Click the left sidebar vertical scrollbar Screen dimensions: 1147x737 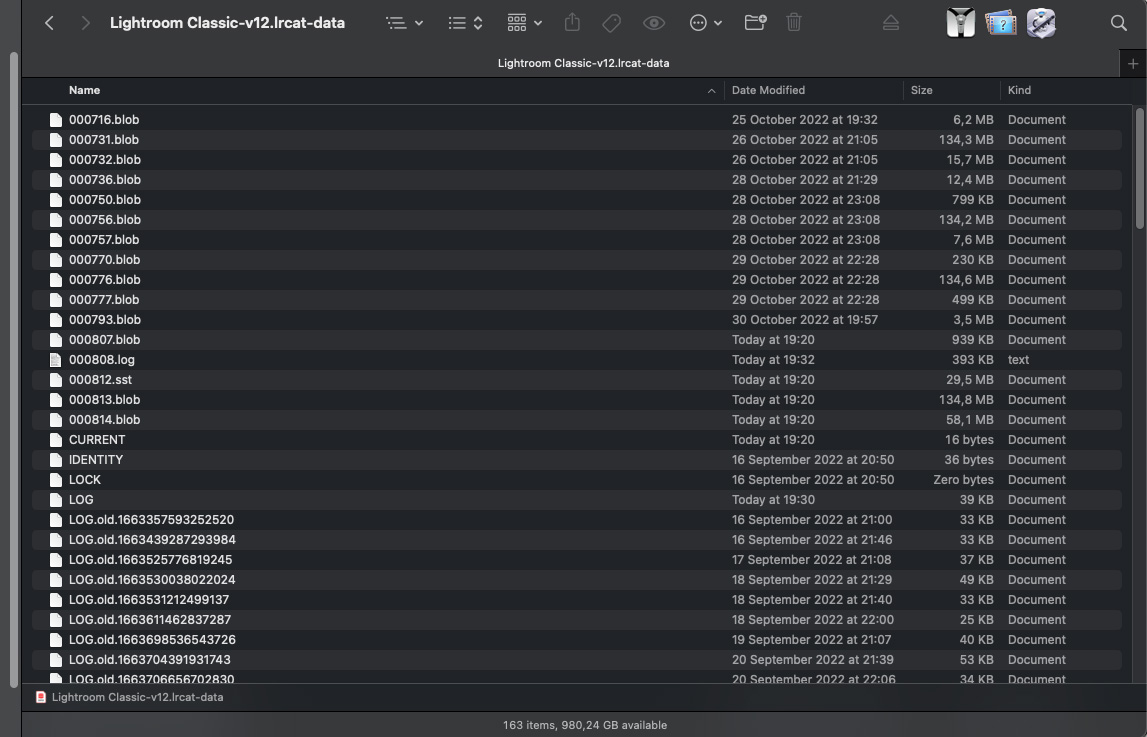(13, 369)
